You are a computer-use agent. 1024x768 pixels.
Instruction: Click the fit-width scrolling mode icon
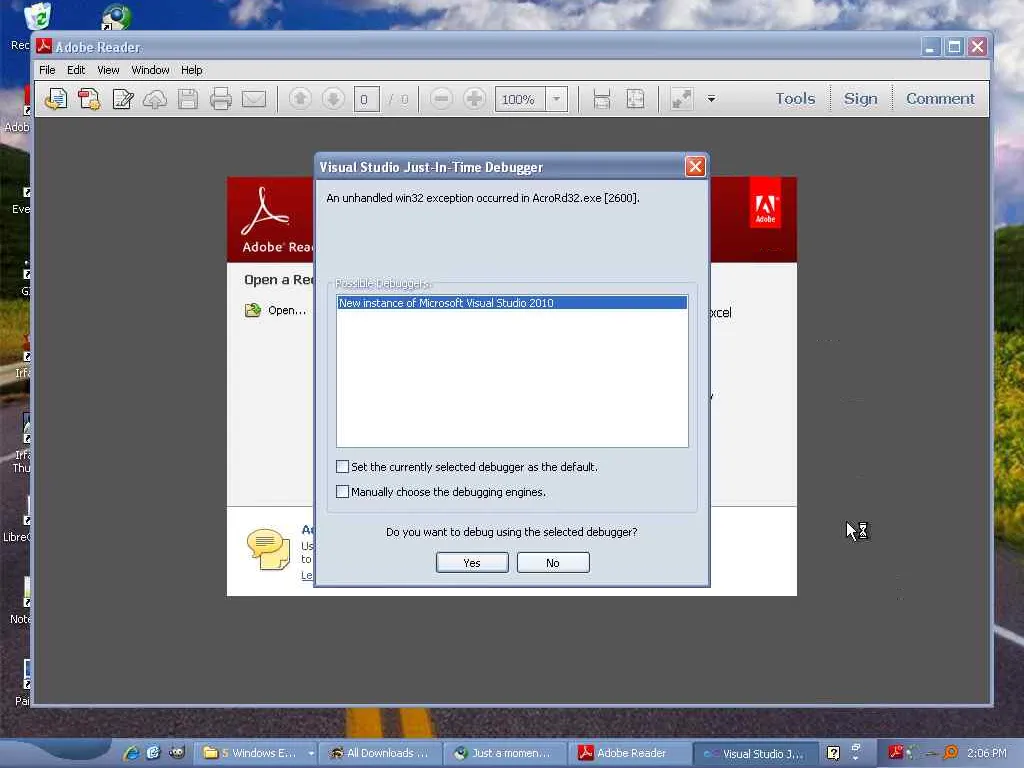(601, 99)
